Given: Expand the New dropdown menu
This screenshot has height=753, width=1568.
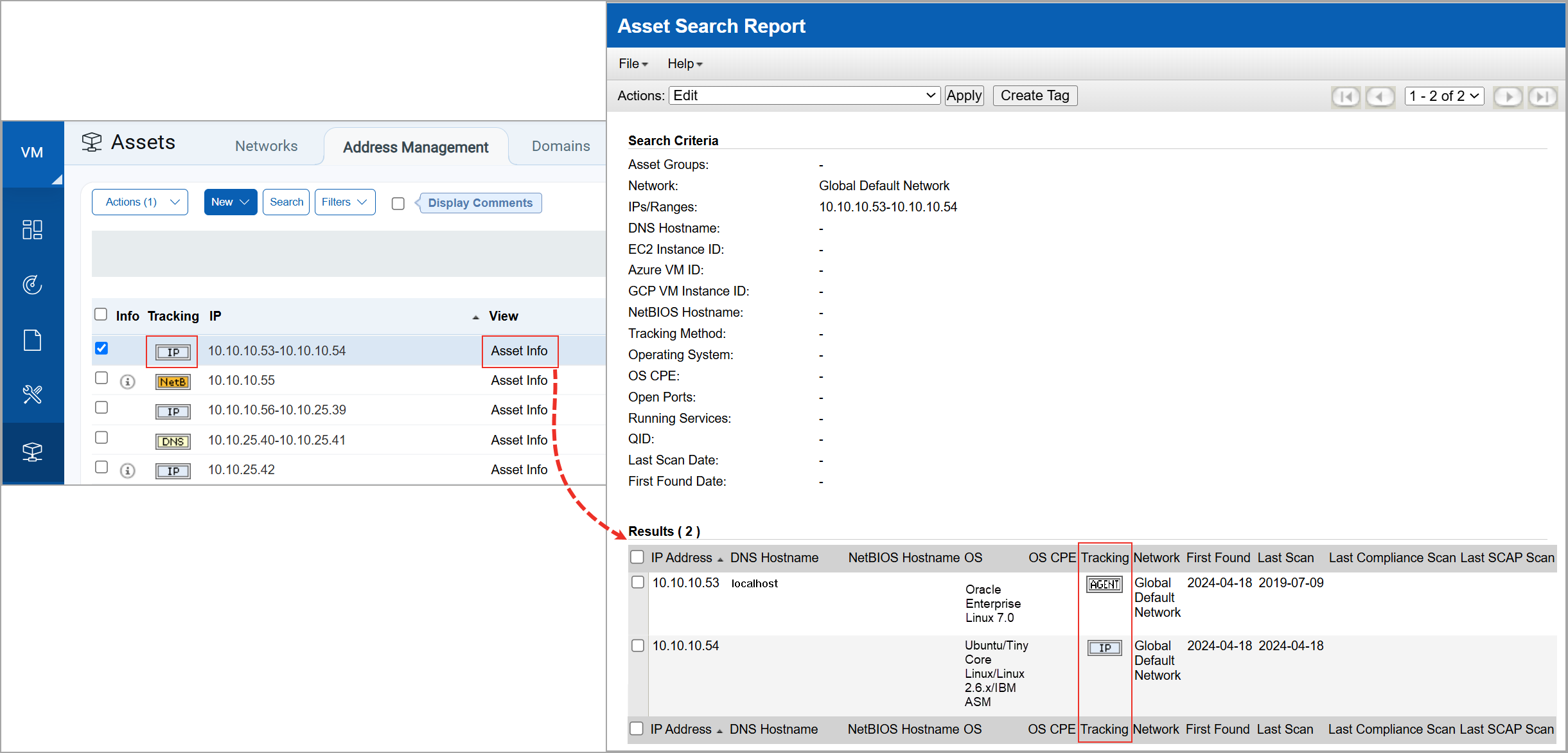Looking at the screenshot, I should point(230,202).
